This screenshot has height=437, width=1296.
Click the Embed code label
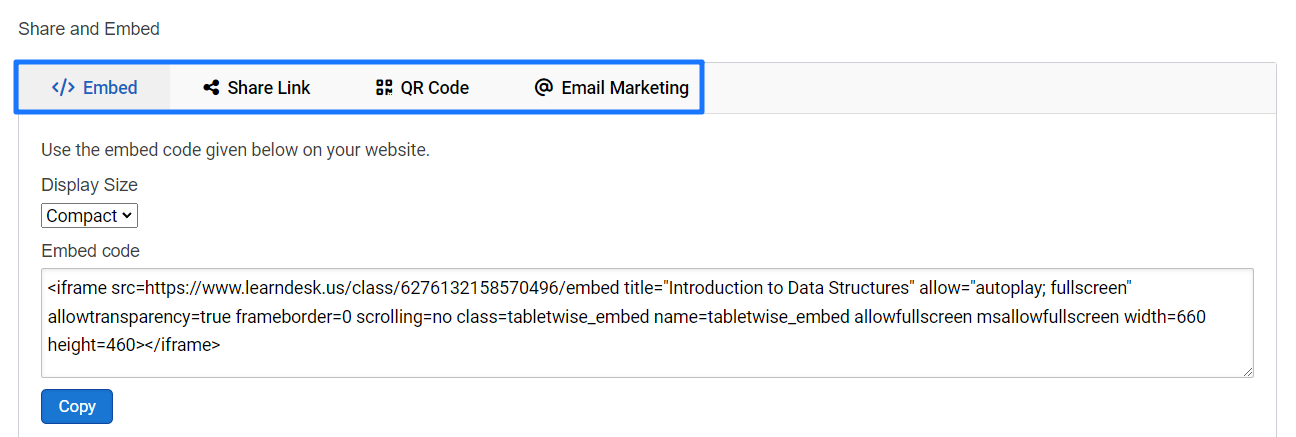pyautogui.click(x=90, y=251)
